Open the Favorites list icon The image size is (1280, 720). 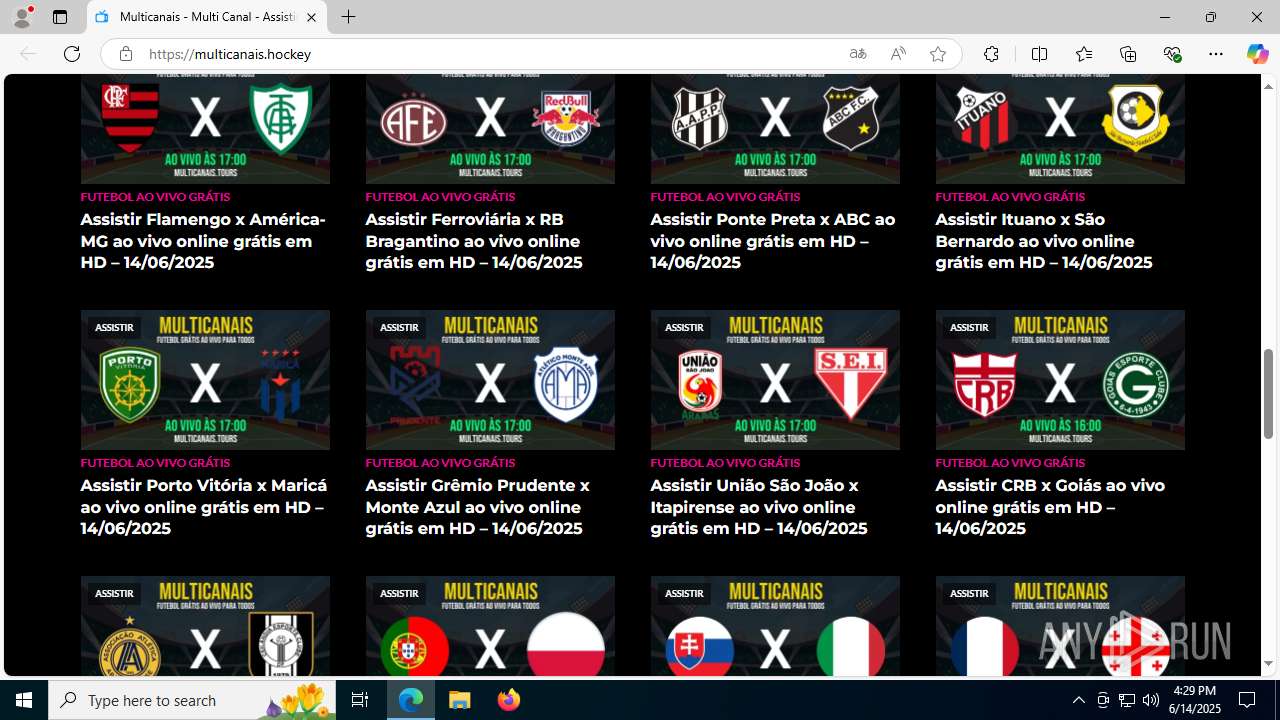tap(1084, 54)
